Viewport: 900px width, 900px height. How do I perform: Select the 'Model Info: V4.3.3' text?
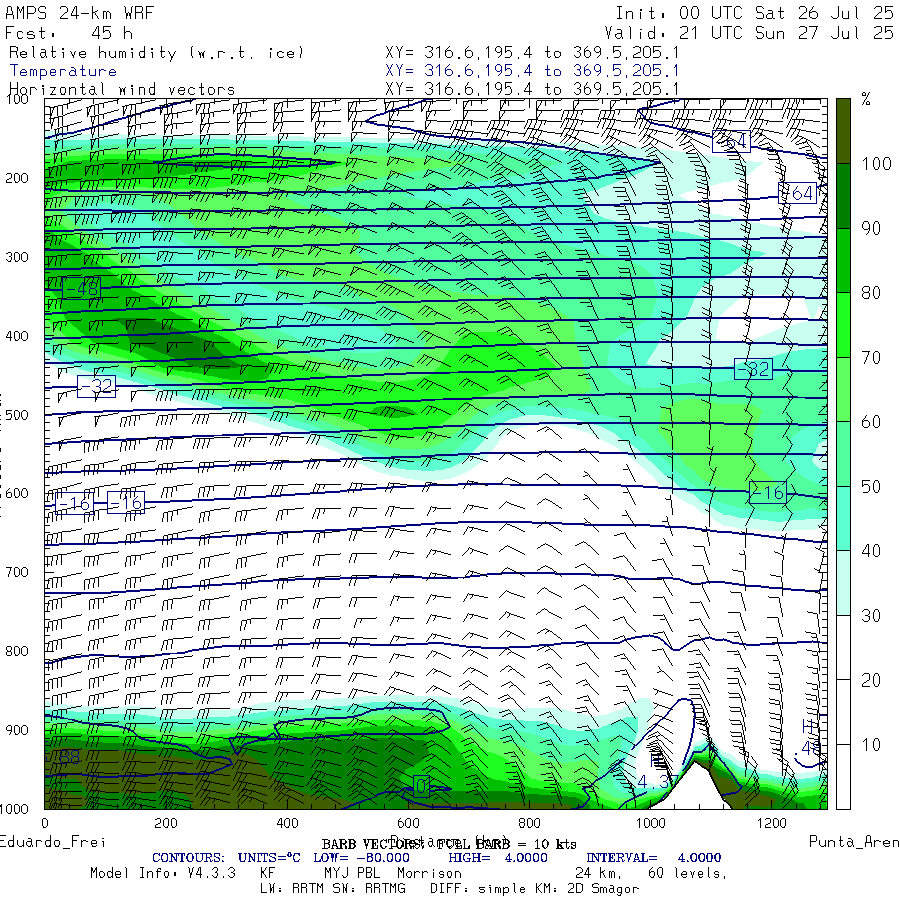[x=163, y=874]
